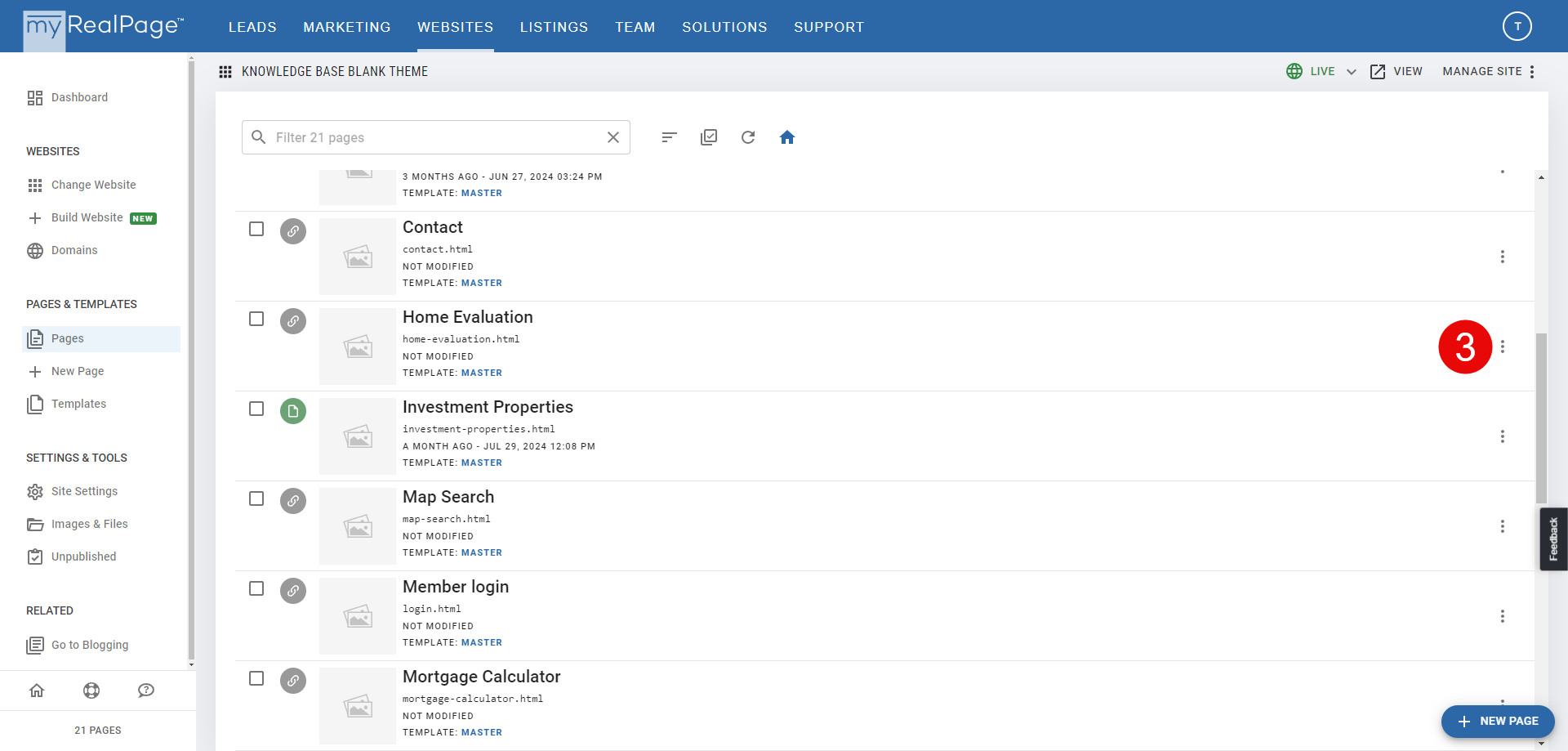Open the support lifebuoy icon in the sidebar
The image size is (1568, 751).
pyautogui.click(x=91, y=691)
